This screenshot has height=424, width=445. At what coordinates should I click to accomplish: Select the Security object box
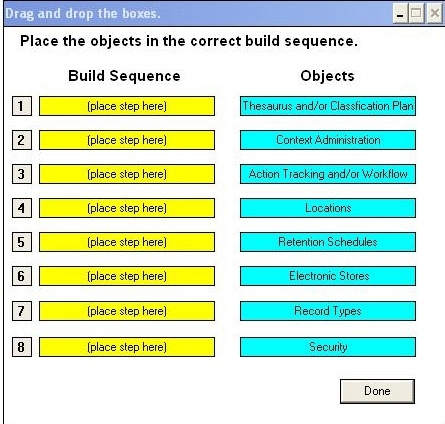(x=328, y=347)
